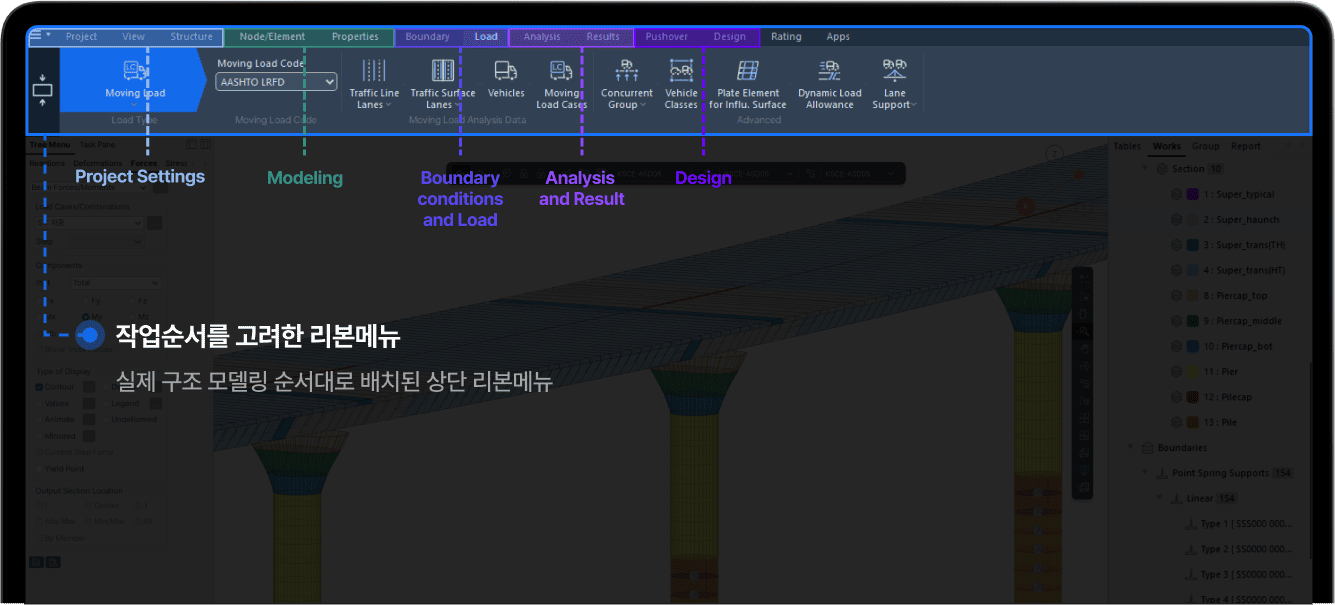
Task: Click the ribbon collapse icon at left
Action: click(42, 90)
